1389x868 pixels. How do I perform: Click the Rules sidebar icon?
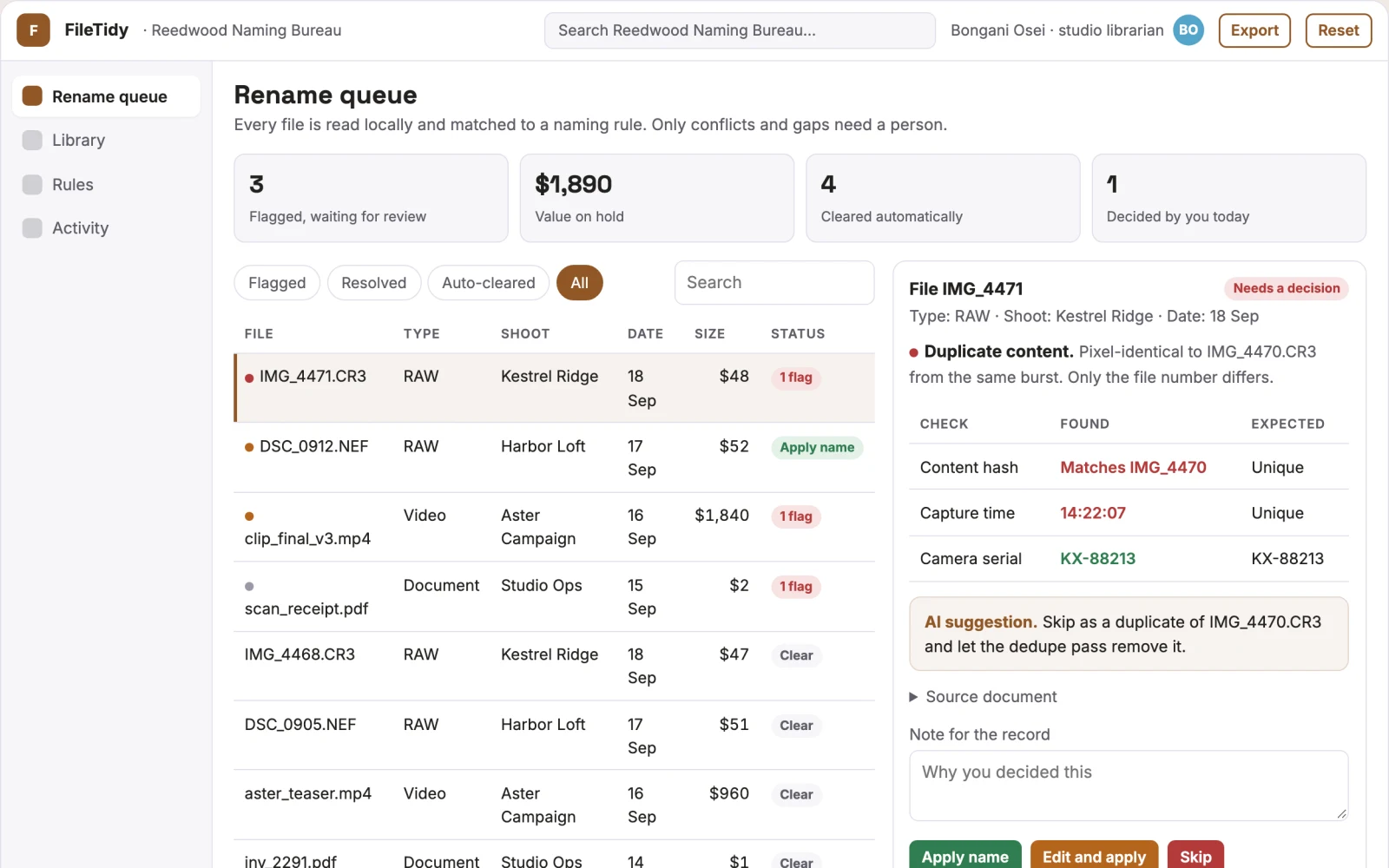point(32,184)
